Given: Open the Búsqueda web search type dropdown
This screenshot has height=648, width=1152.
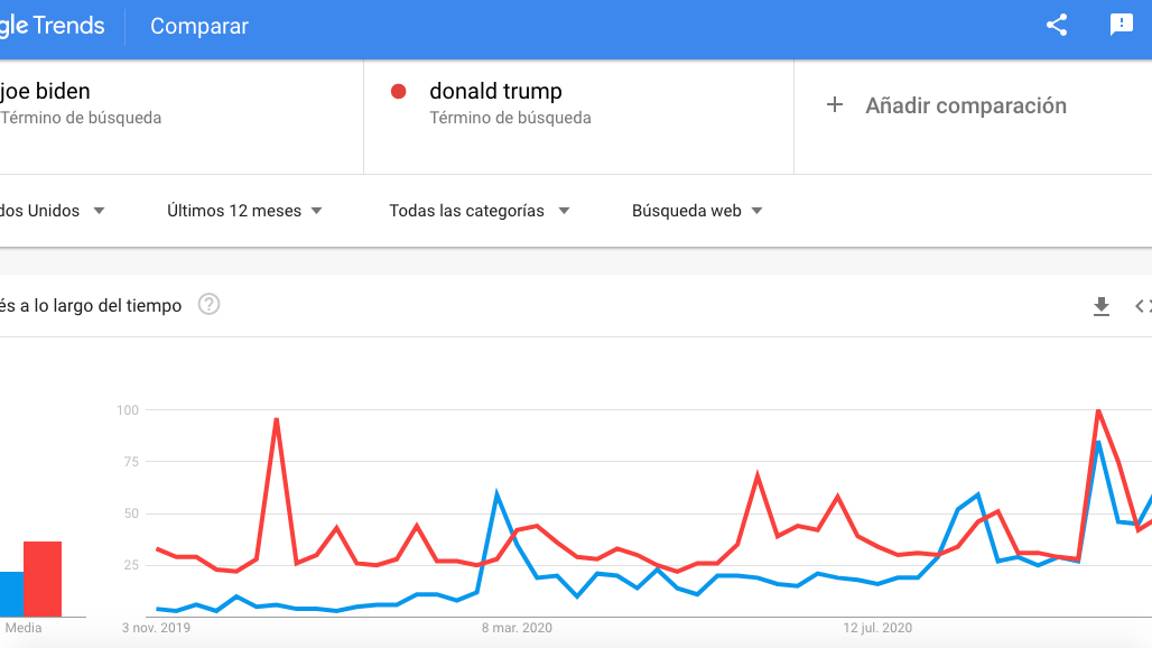Looking at the screenshot, I should point(696,210).
